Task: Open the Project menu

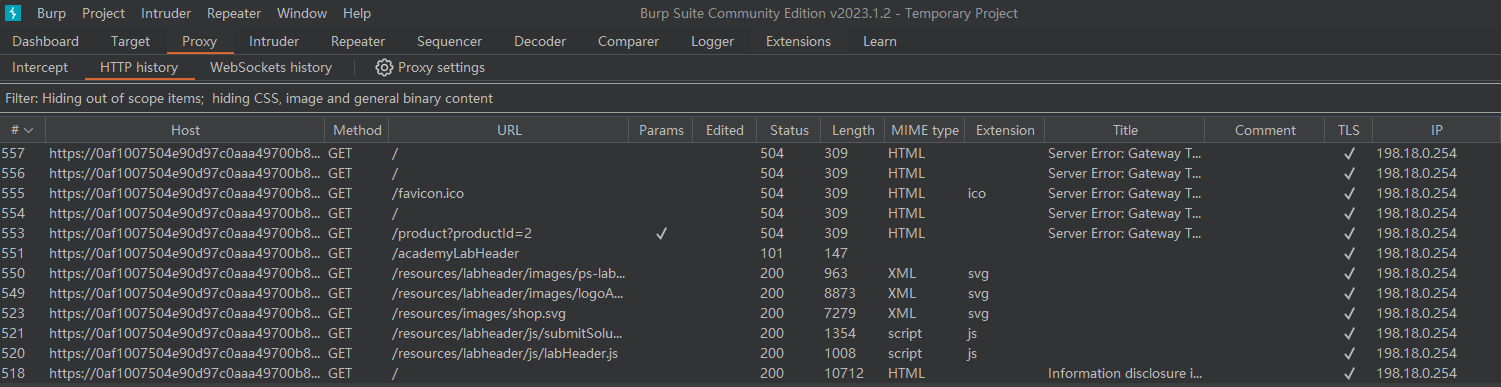Action: [x=104, y=13]
